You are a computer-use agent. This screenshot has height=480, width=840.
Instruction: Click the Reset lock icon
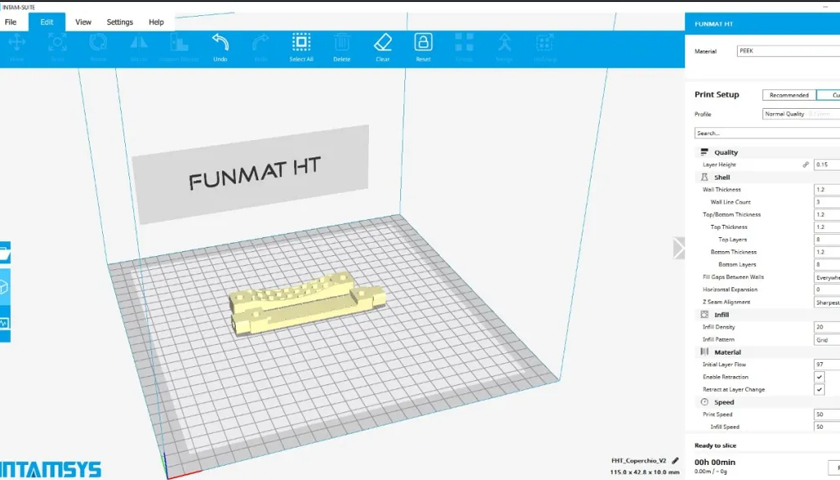point(423,43)
